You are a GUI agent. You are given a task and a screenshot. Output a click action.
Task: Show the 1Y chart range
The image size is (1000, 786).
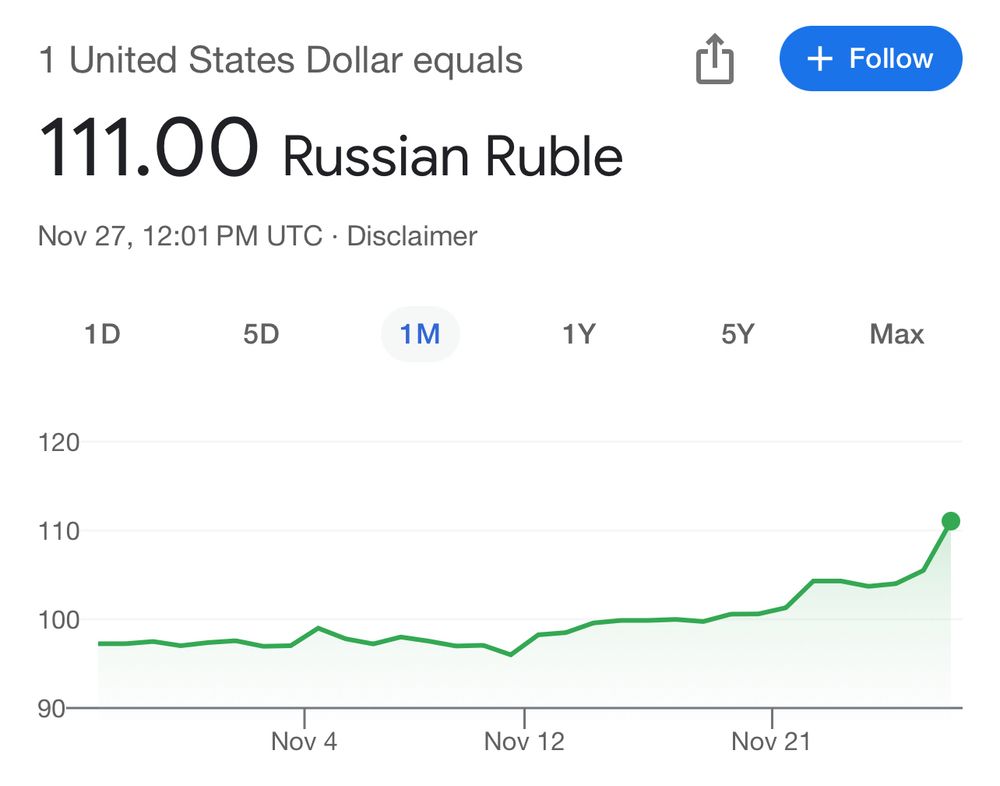coord(578,334)
